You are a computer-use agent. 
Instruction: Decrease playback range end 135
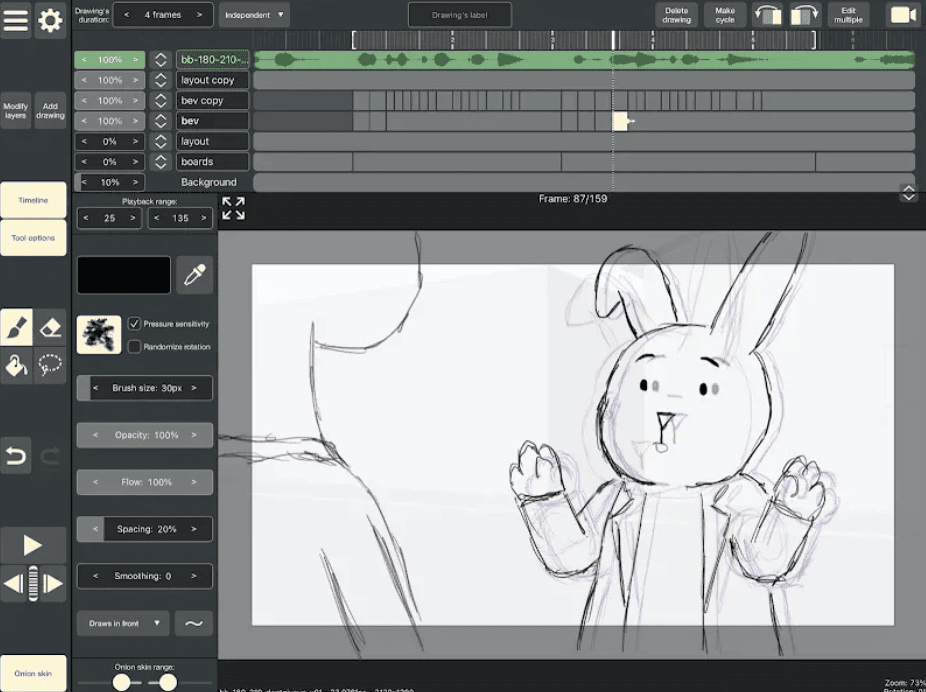pos(156,218)
